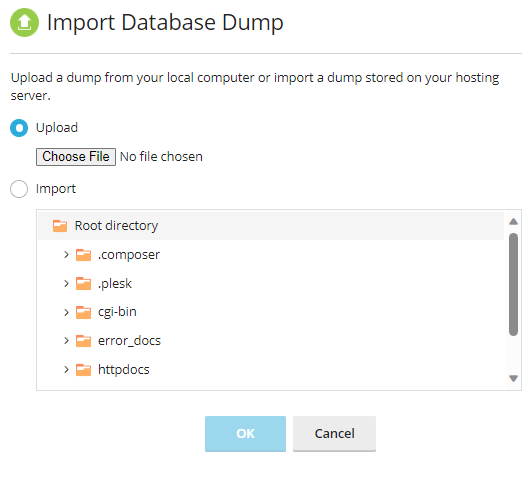Image resolution: width=522 pixels, height=477 pixels.
Task: Click the cgi-bin folder icon
Action: (83, 312)
